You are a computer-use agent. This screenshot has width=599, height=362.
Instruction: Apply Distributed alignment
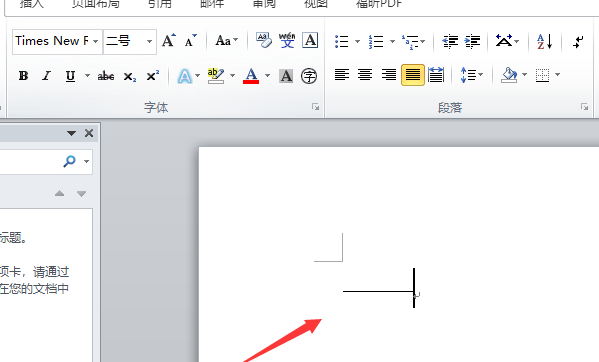click(x=436, y=75)
